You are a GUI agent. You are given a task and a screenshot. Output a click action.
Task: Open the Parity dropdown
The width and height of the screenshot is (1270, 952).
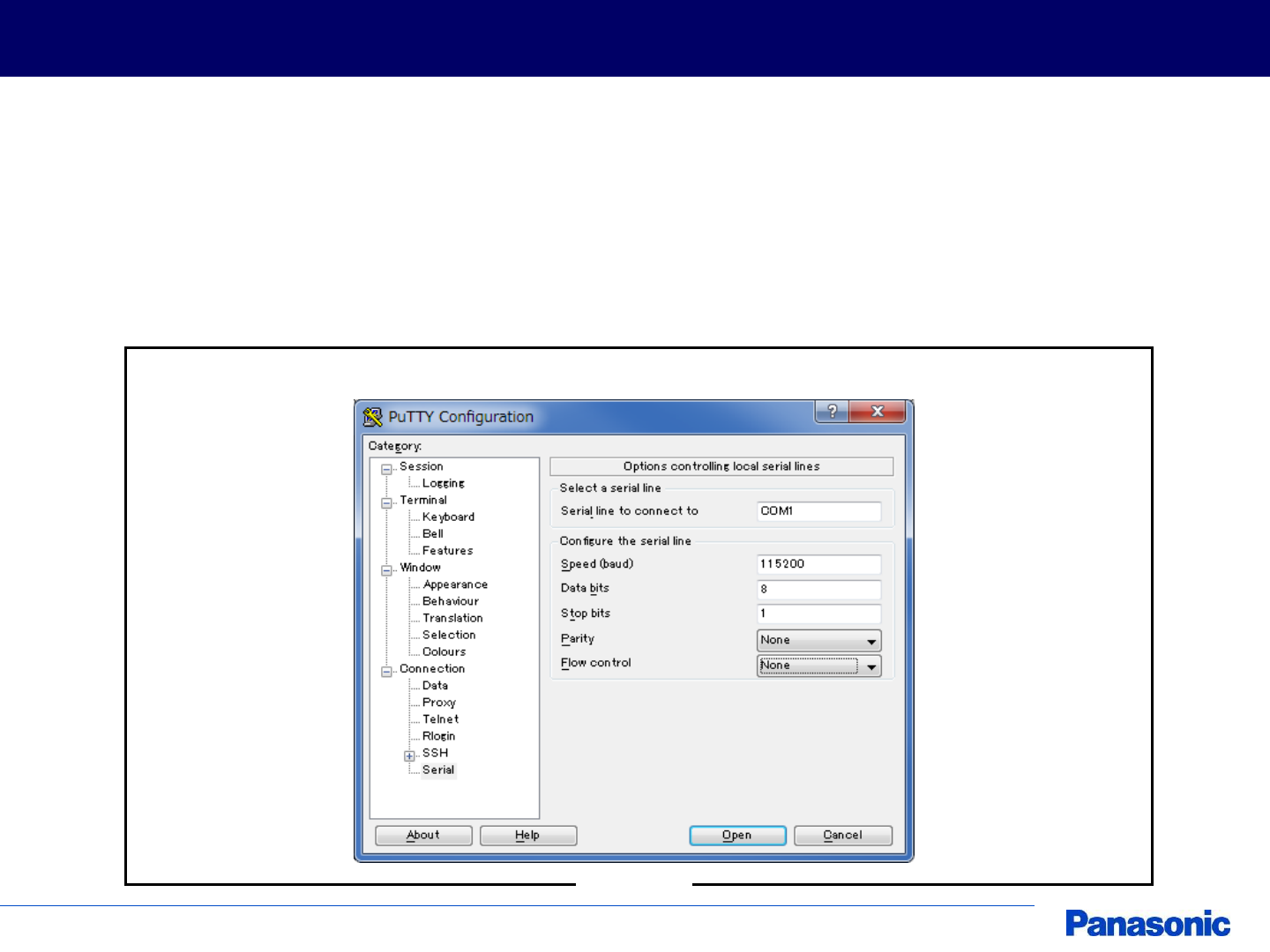(819, 641)
